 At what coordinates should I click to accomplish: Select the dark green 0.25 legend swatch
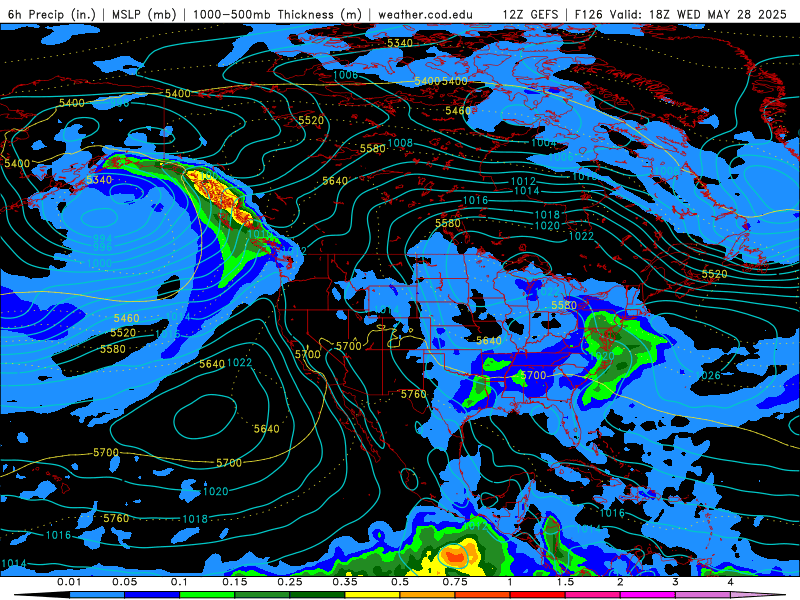point(317,595)
